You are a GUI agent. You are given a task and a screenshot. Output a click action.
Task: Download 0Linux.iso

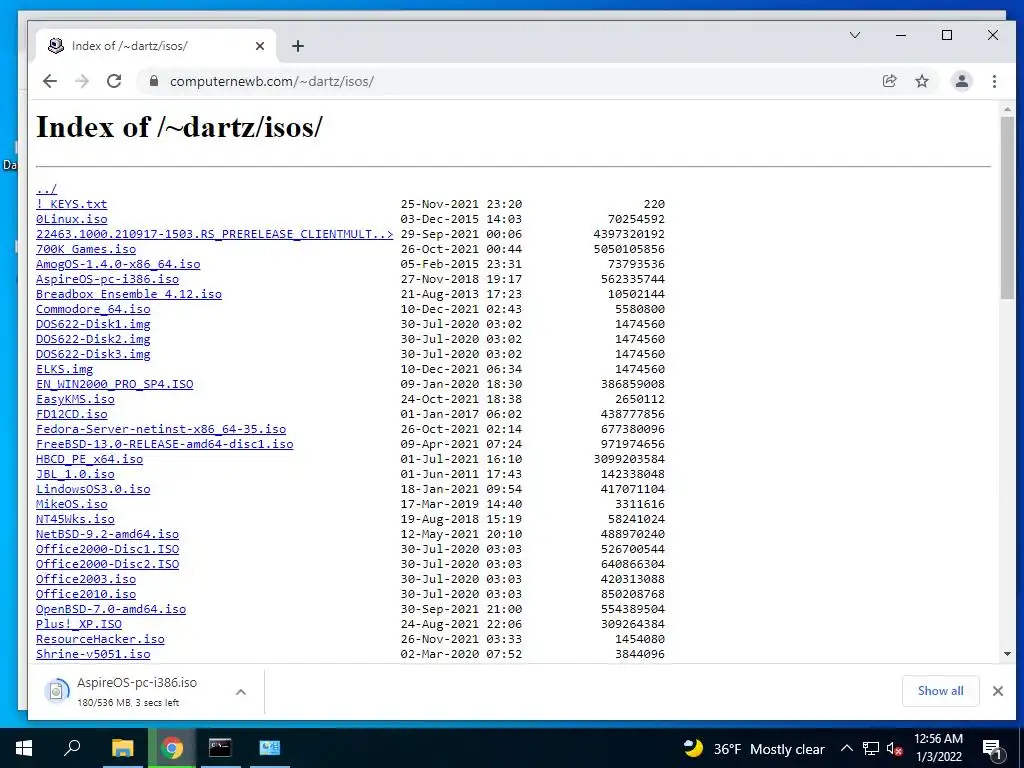pos(71,219)
